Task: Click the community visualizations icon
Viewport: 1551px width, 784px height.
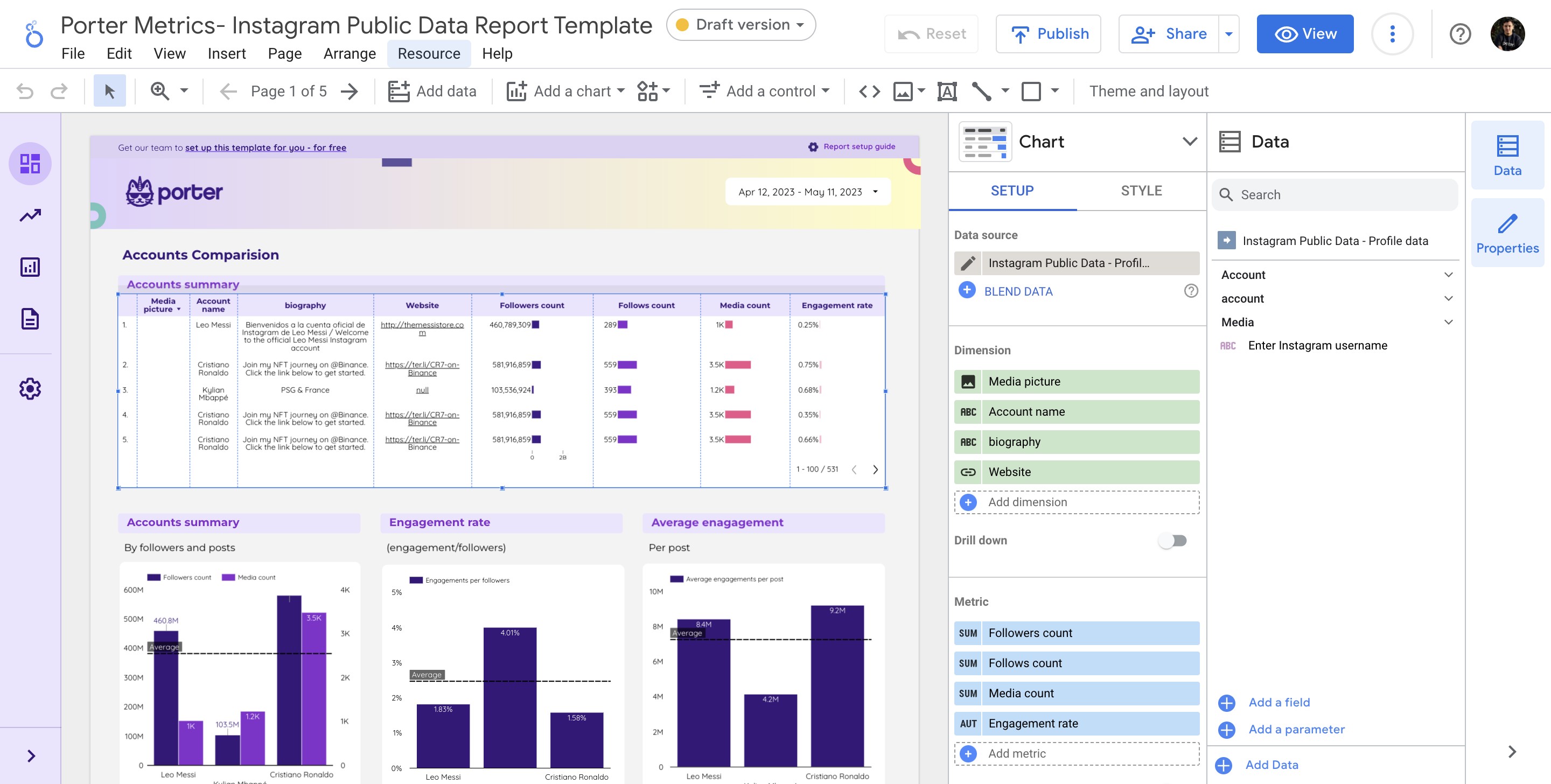Action: (647, 91)
